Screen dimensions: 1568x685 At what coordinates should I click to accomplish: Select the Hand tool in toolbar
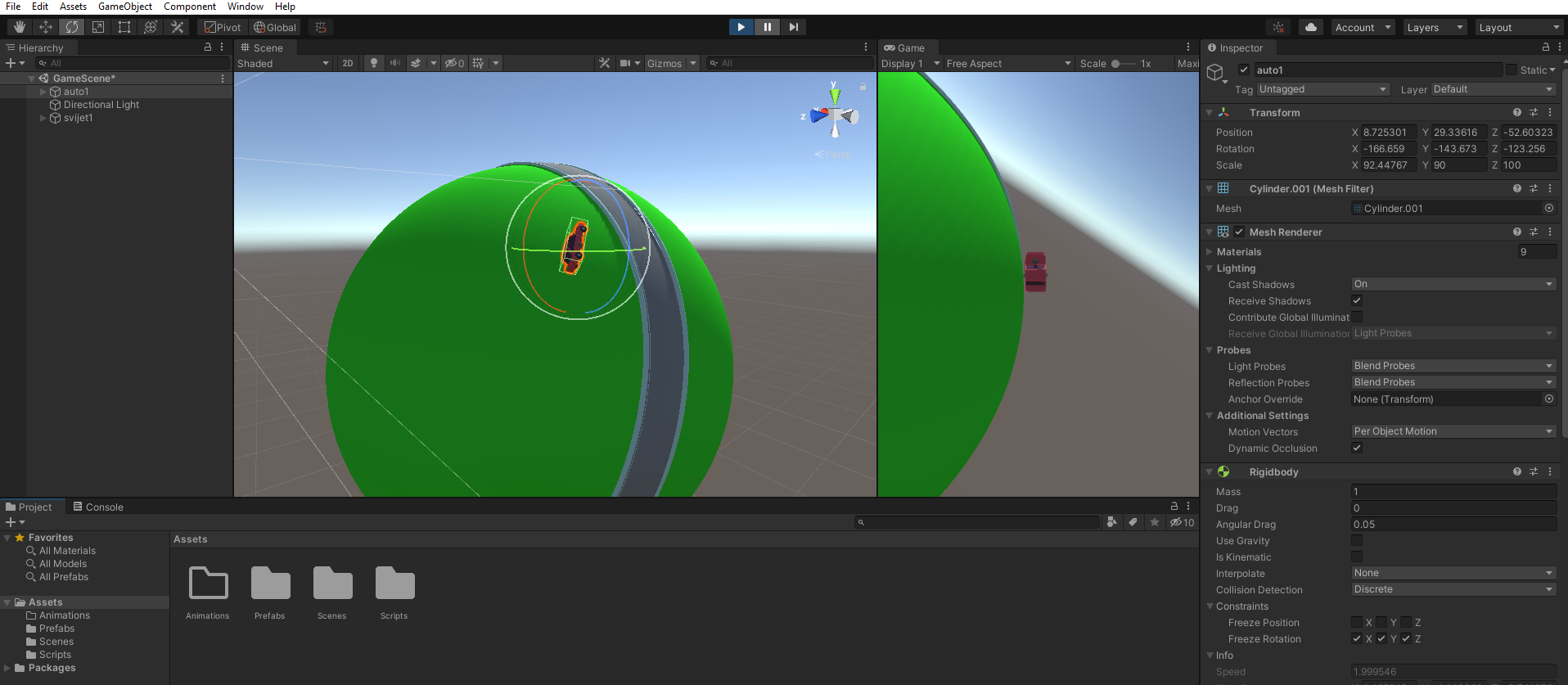pyautogui.click(x=20, y=27)
